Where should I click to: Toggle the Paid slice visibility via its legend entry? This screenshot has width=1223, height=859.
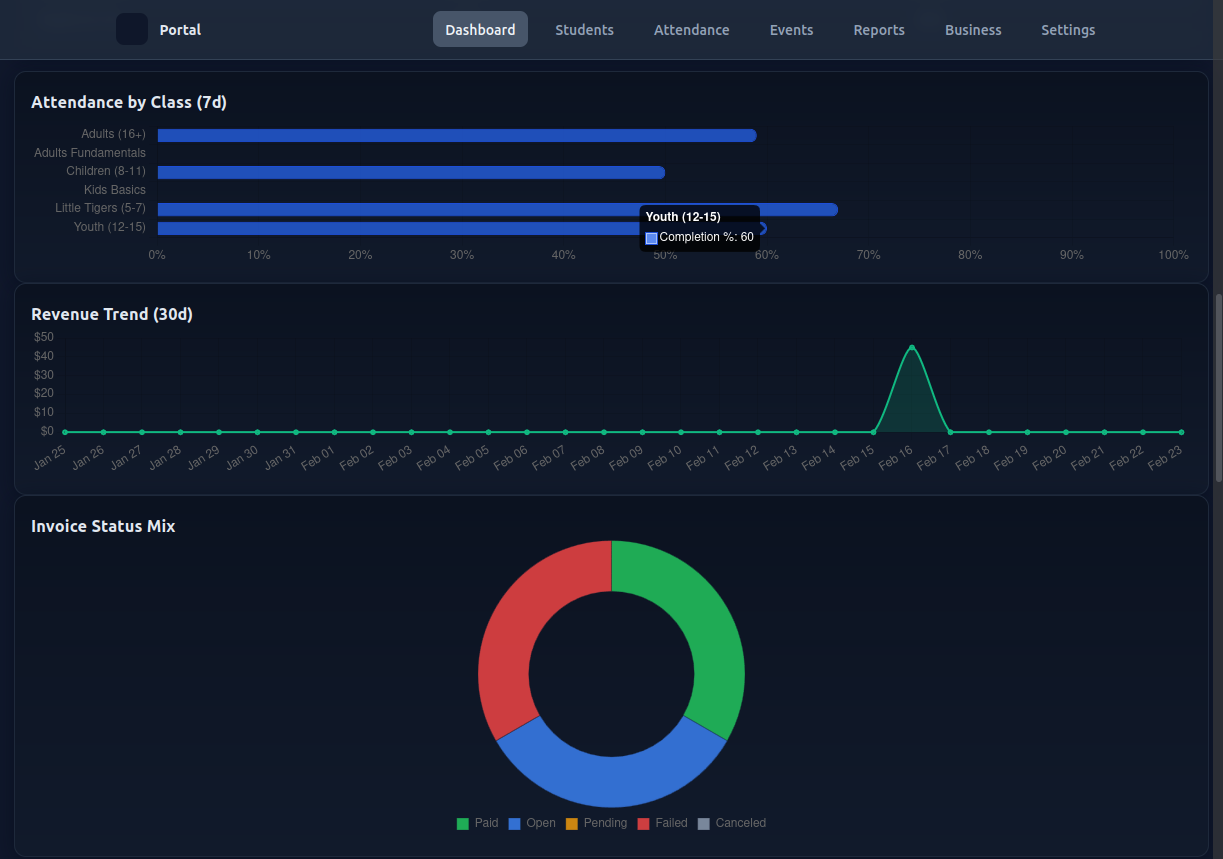pyautogui.click(x=478, y=823)
